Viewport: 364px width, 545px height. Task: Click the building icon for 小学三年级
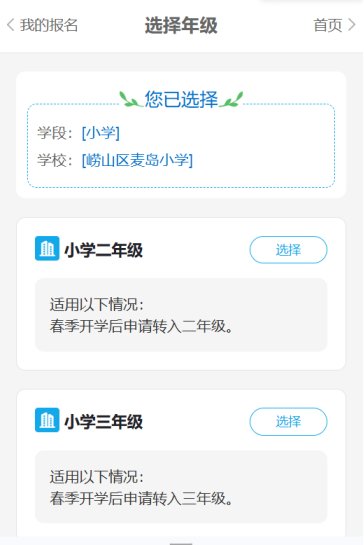tap(47, 420)
